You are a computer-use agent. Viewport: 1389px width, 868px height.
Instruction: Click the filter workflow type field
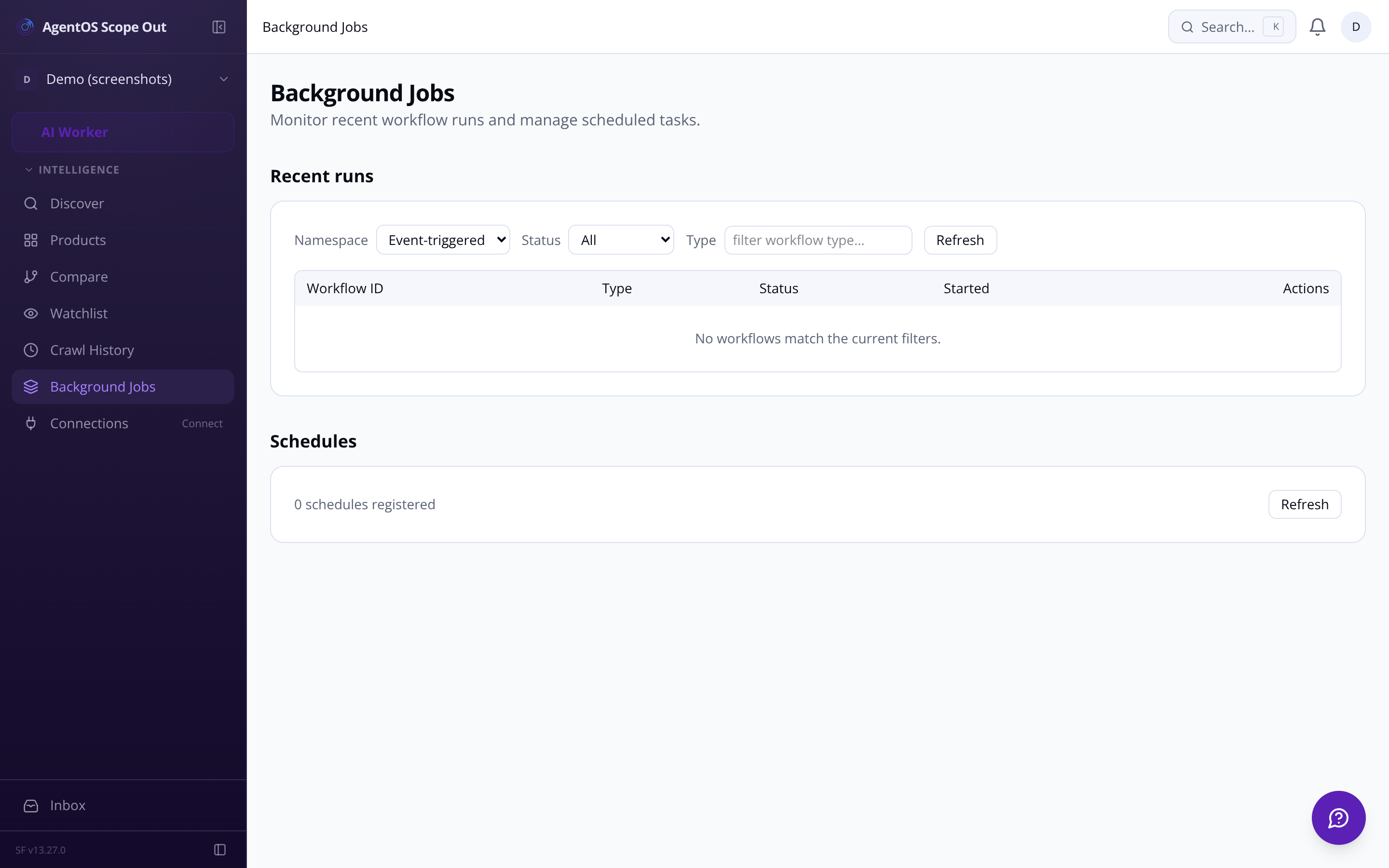[x=818, y=240]
